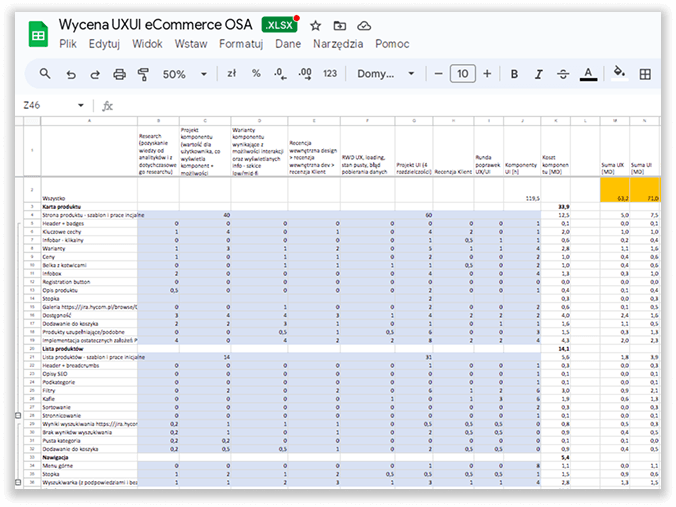
Task: Open more number formats 123
Action: point(330,74)
